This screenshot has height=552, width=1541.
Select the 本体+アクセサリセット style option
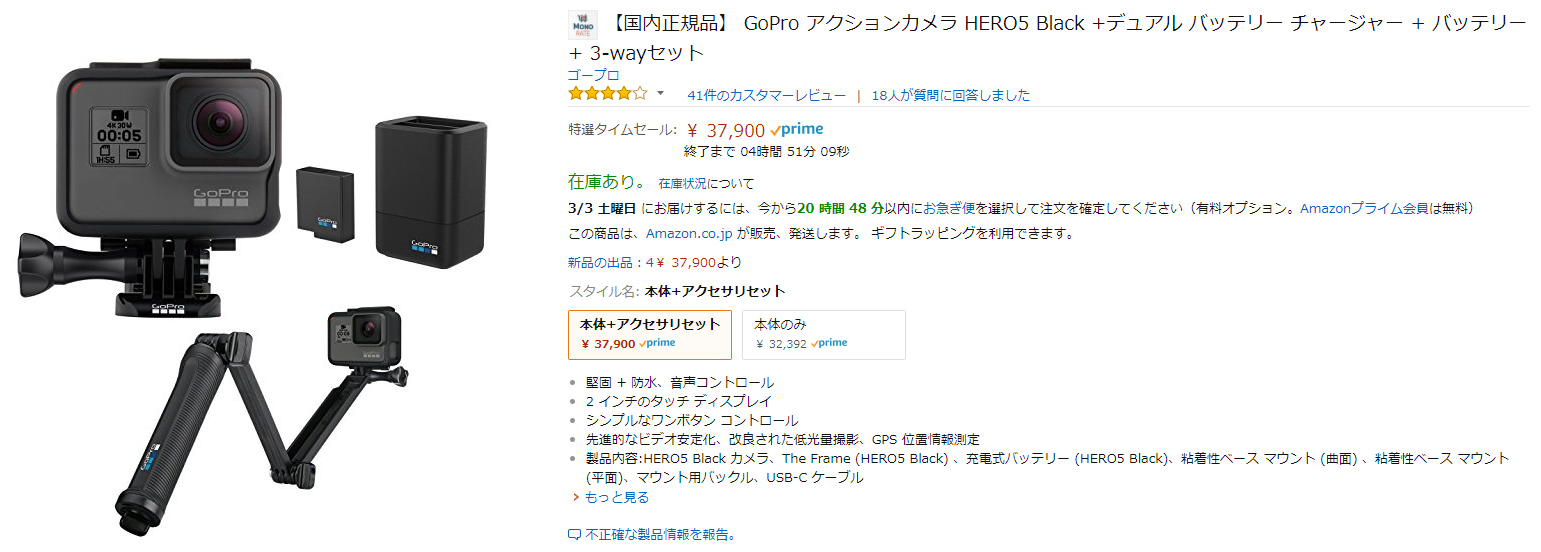(x=649, y=334)
